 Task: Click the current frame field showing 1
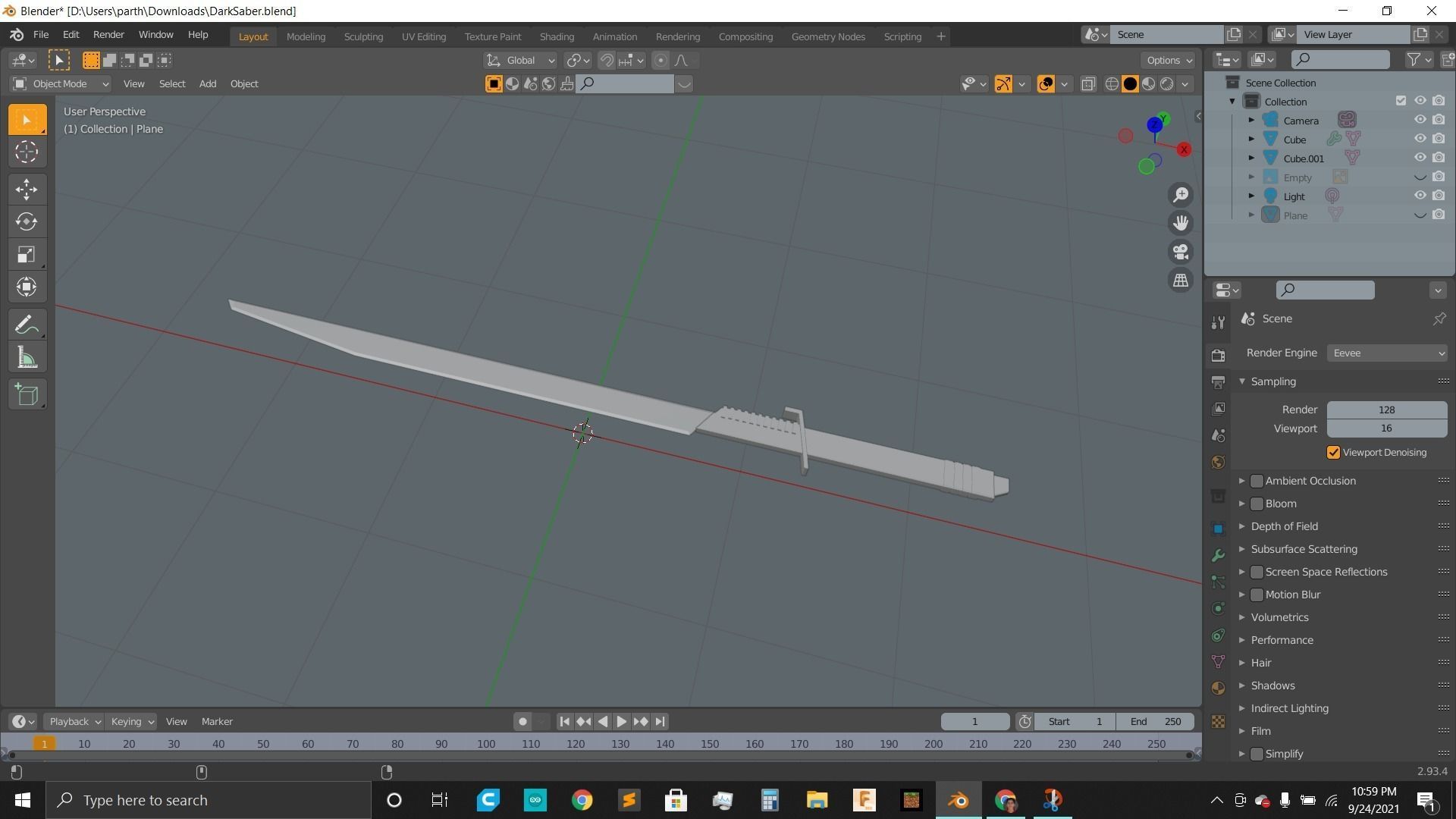pos(974,722)
